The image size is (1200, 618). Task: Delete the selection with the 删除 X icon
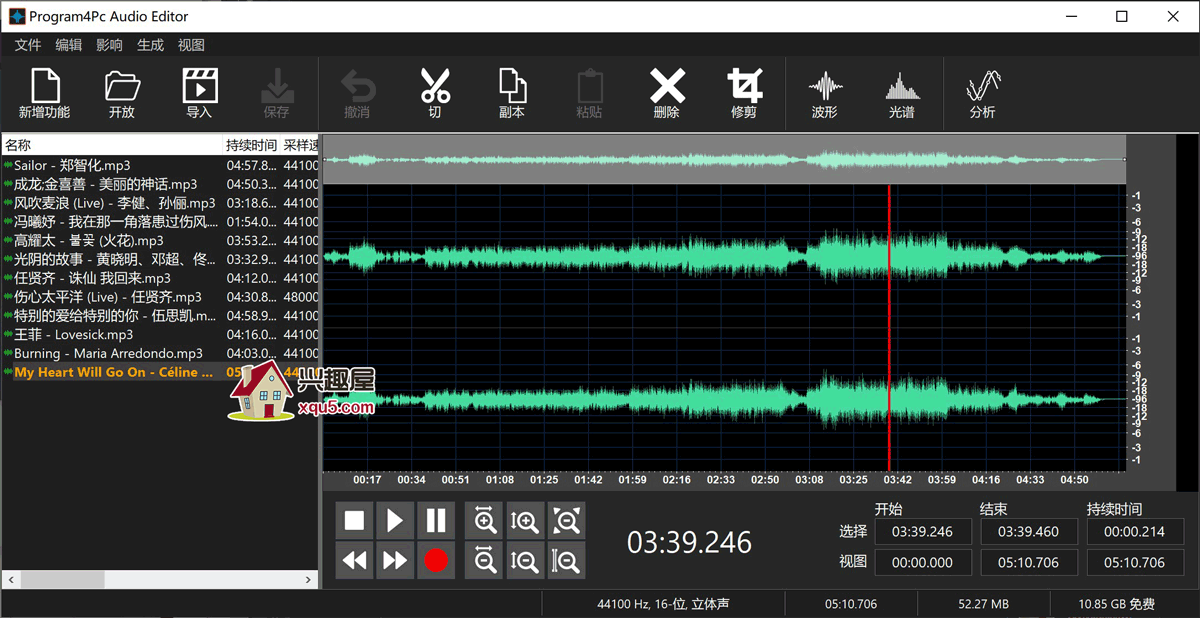tap(667, 86)
